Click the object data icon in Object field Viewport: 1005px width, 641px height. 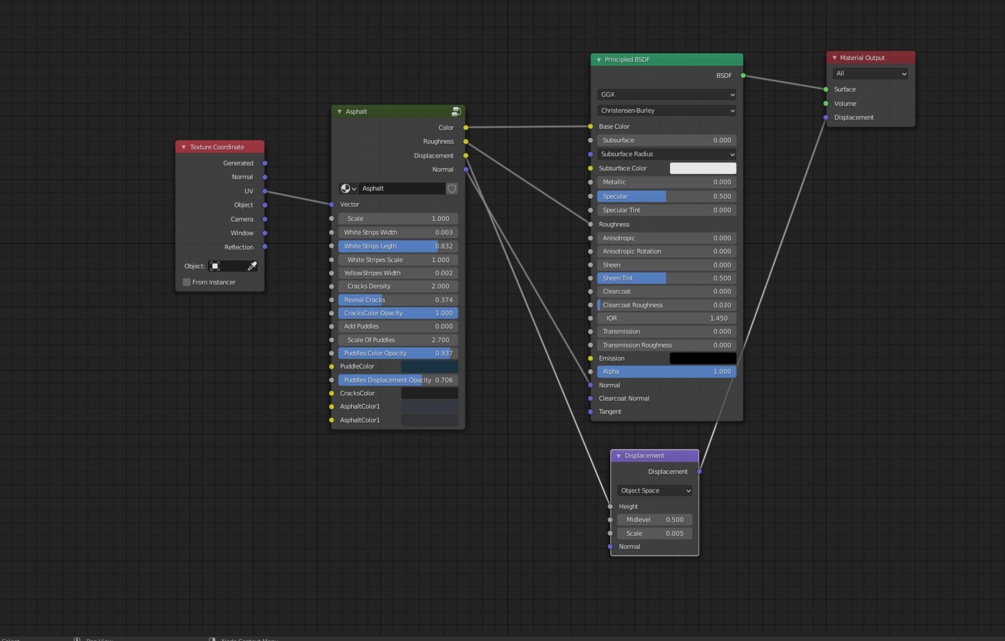(x=215, y=266)
